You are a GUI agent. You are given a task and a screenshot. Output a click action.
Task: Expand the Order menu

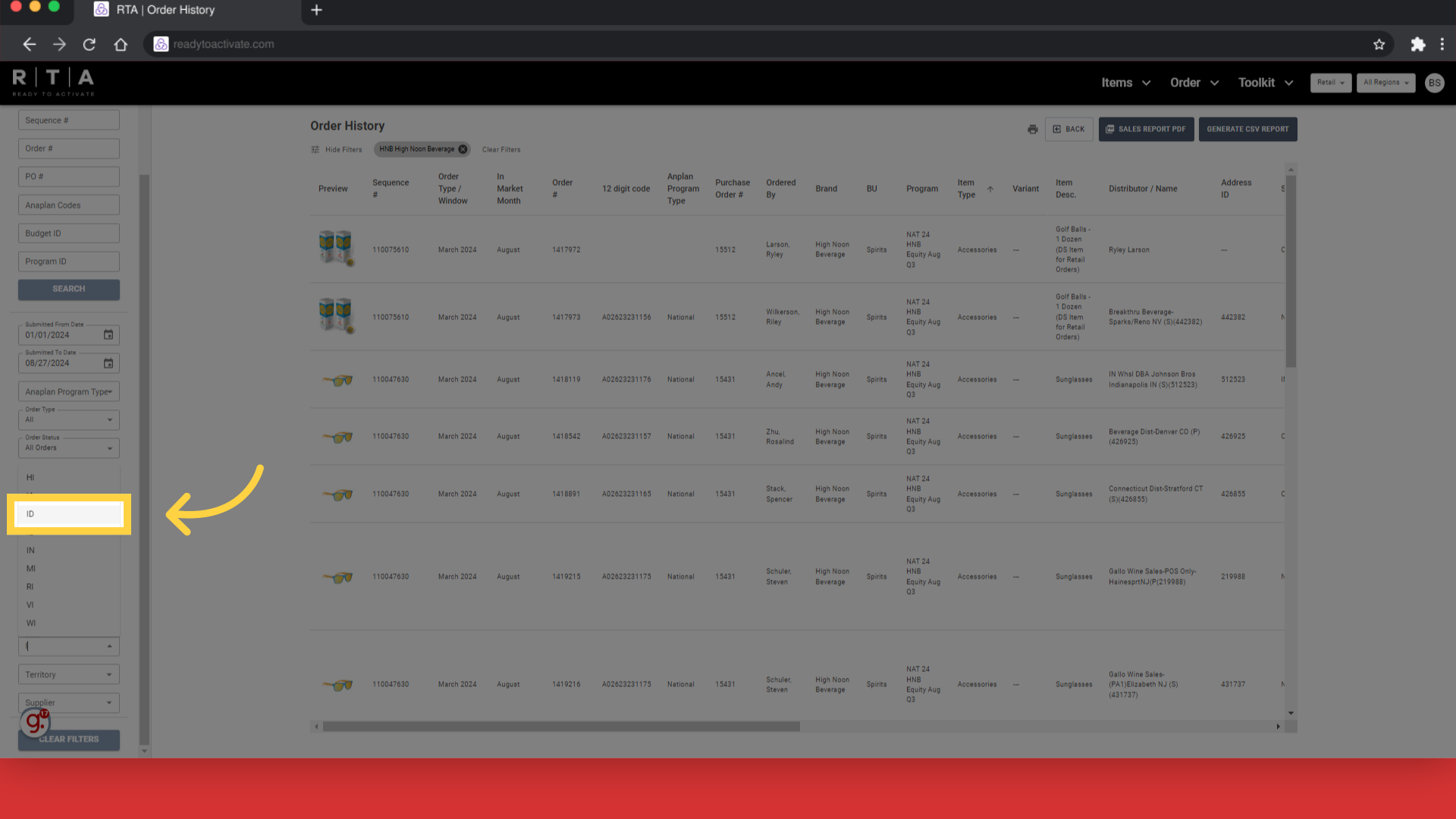point(1194,83)
